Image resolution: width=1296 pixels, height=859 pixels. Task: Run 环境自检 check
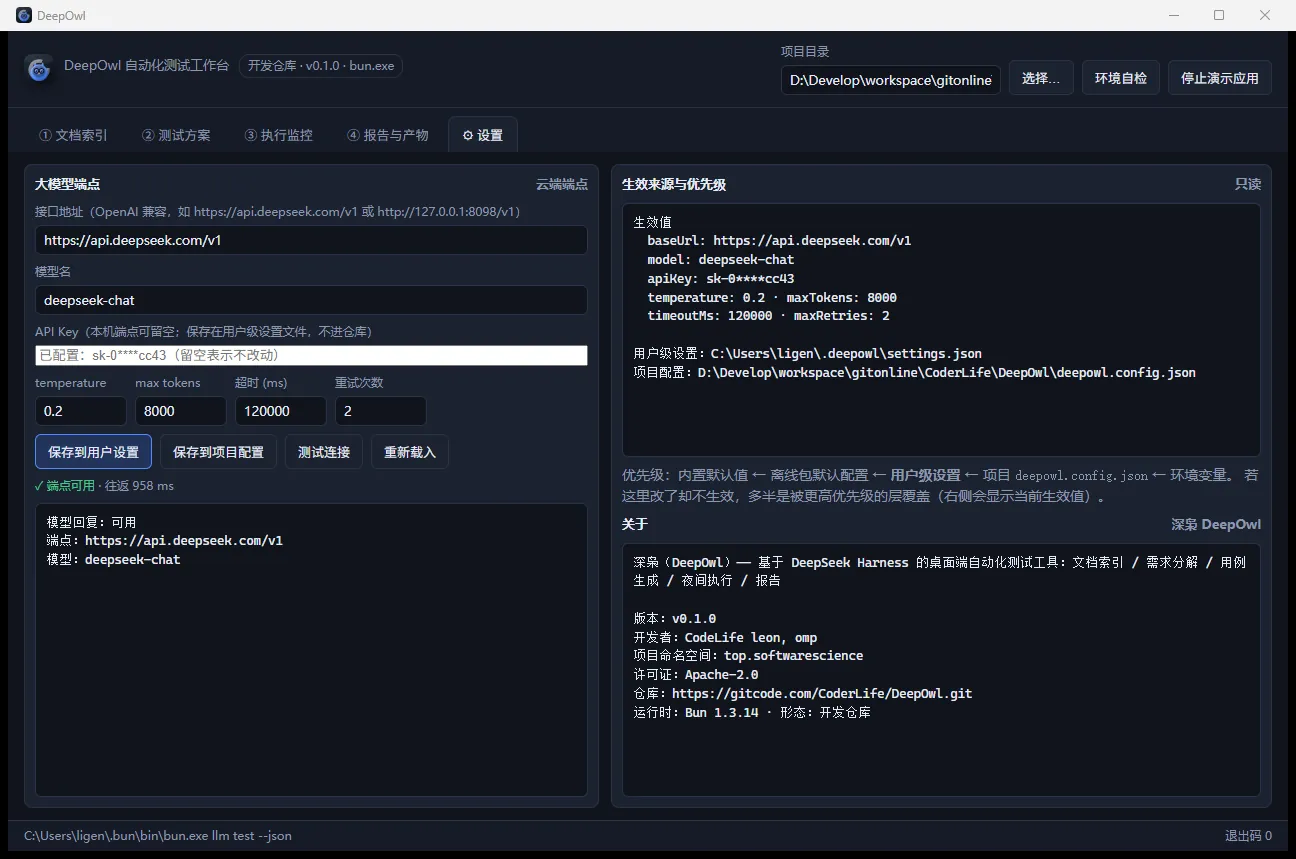click(x=1121, y=78)
